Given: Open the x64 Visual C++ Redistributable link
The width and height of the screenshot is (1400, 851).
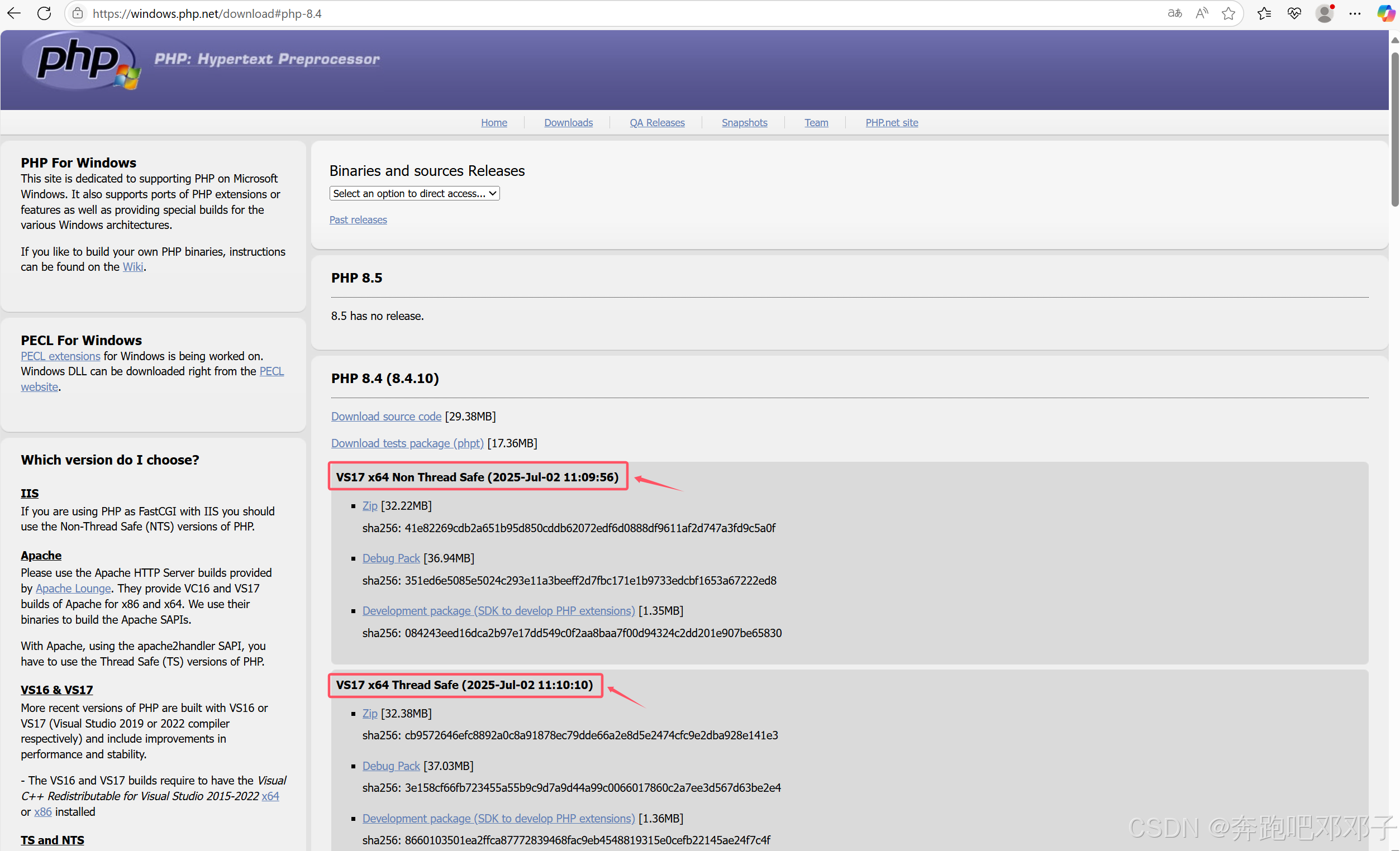Looking at the screenshot, I should coord(270,796).
